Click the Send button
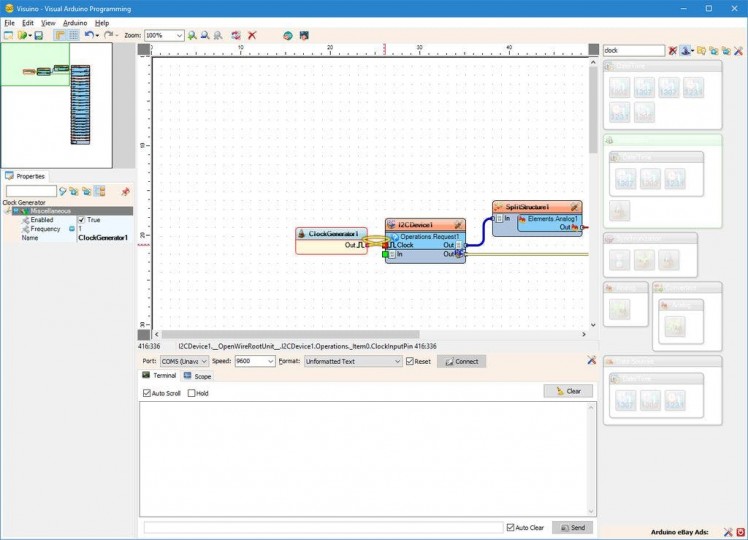Image resolution: width=748 pixels, height=540 pixels. pyautogui.click(x=572, y=527)
